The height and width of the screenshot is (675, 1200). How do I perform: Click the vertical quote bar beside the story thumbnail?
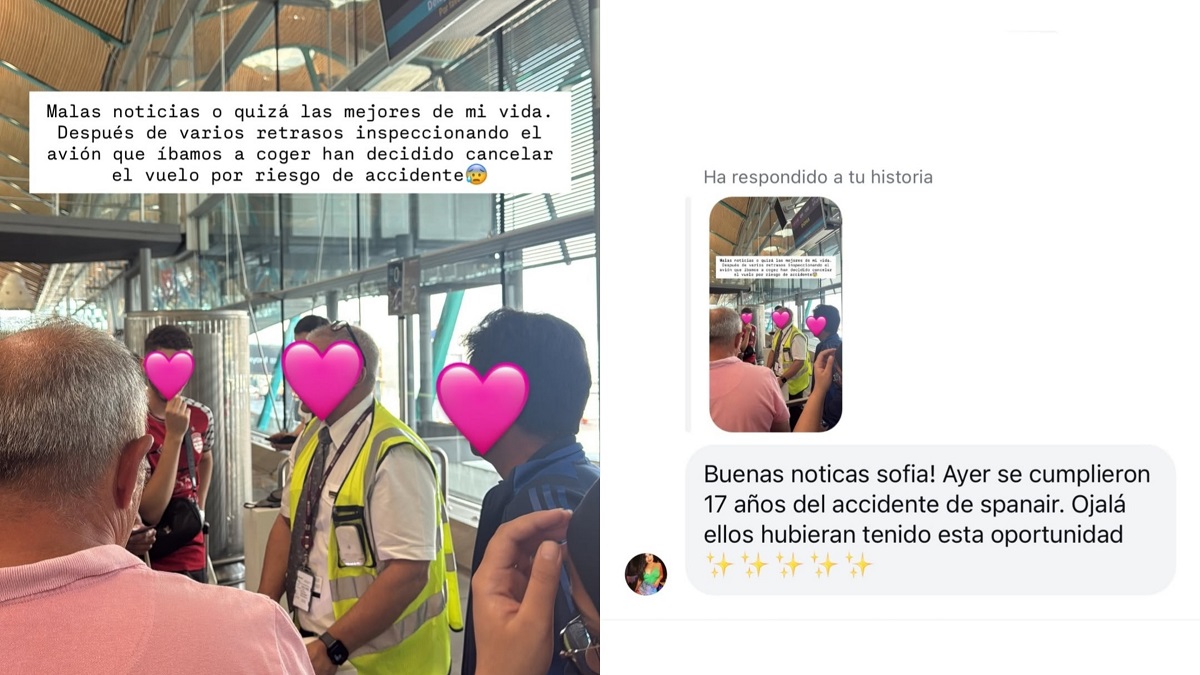click(687, 314)
